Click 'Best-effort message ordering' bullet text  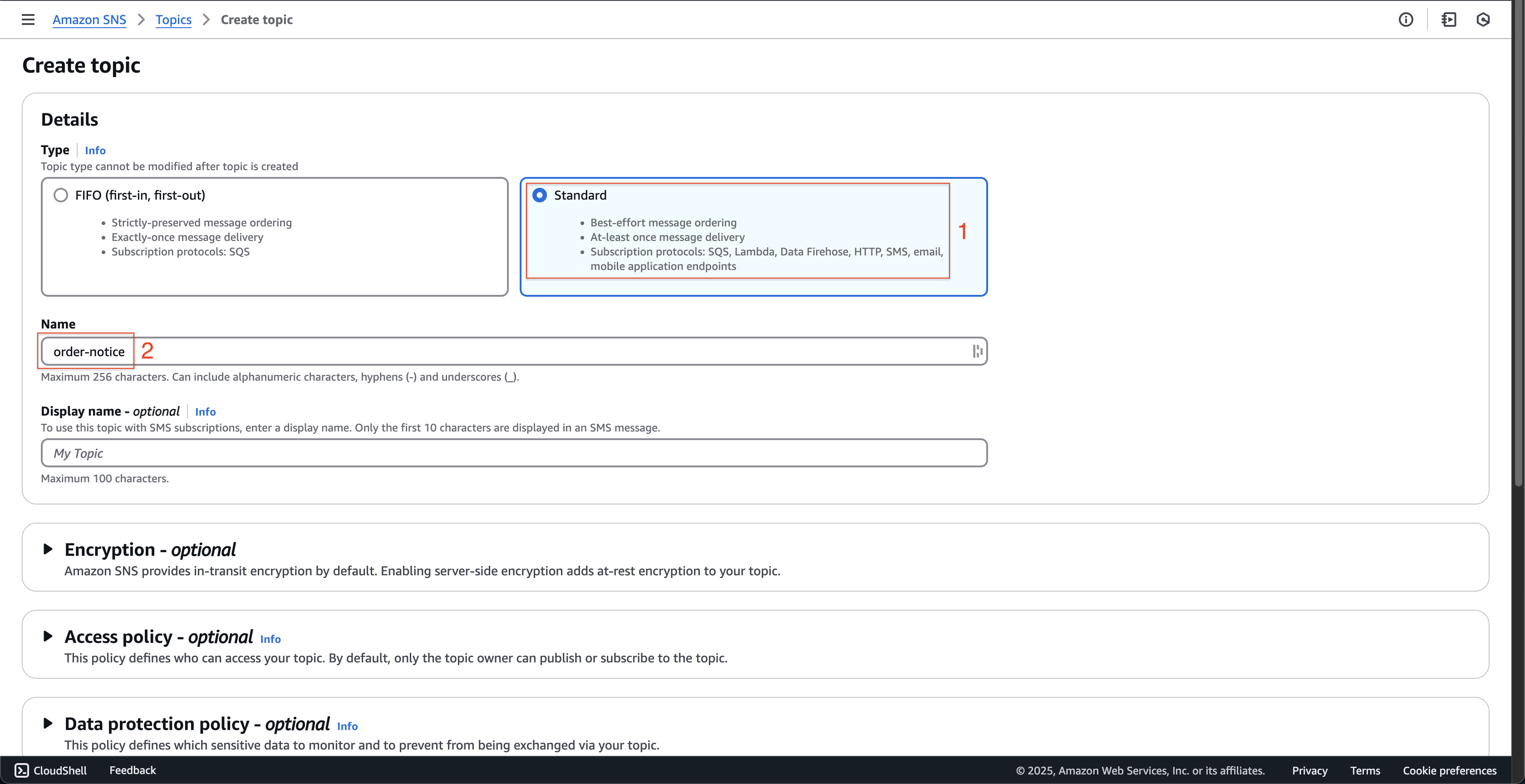(x=663, y=222)
